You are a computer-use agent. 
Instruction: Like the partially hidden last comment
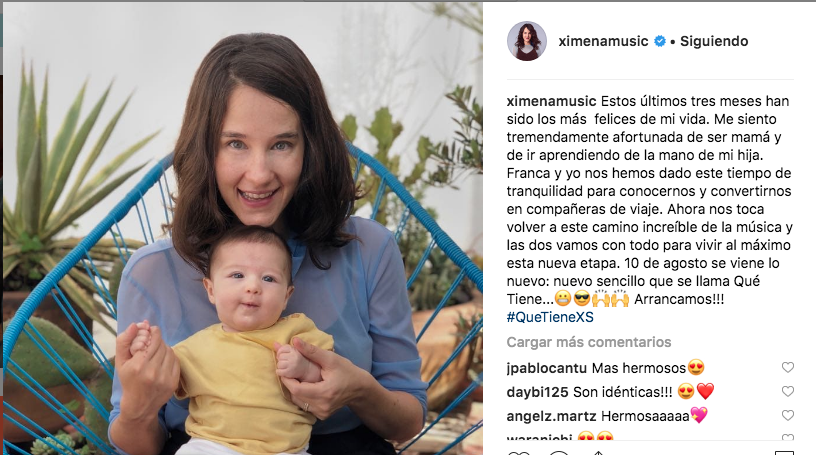[x=787, y=437]
